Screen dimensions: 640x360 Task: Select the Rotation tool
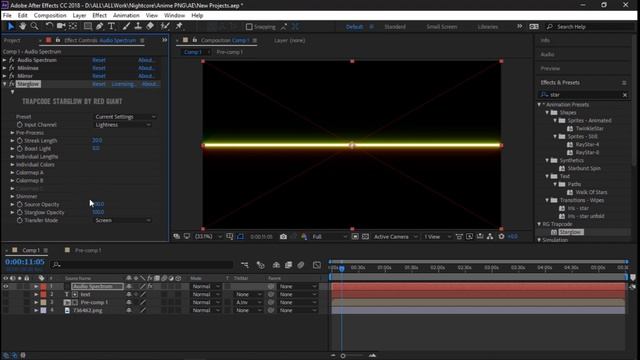tap(49, 27)
